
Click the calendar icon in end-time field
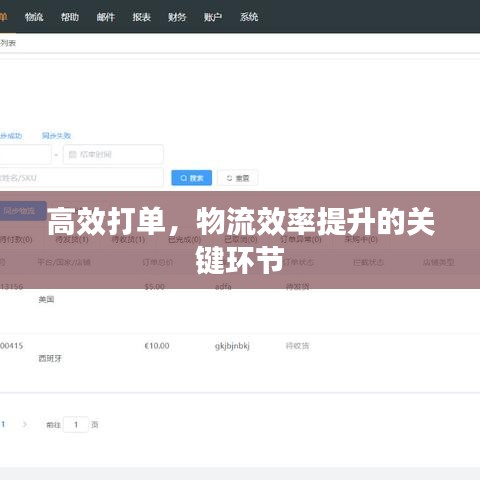coord(72,154)
